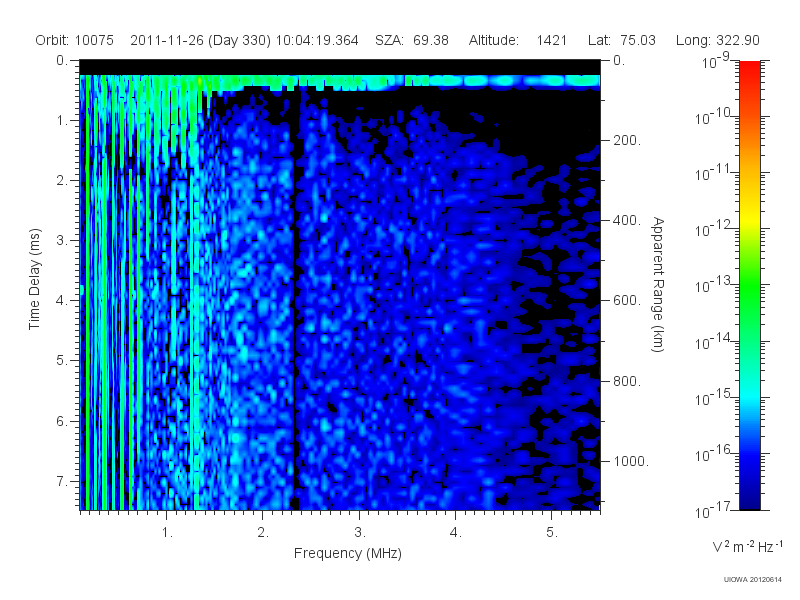
Task: Click the dark vertical gap near 2.3 MHz
Action: [295, 301]
